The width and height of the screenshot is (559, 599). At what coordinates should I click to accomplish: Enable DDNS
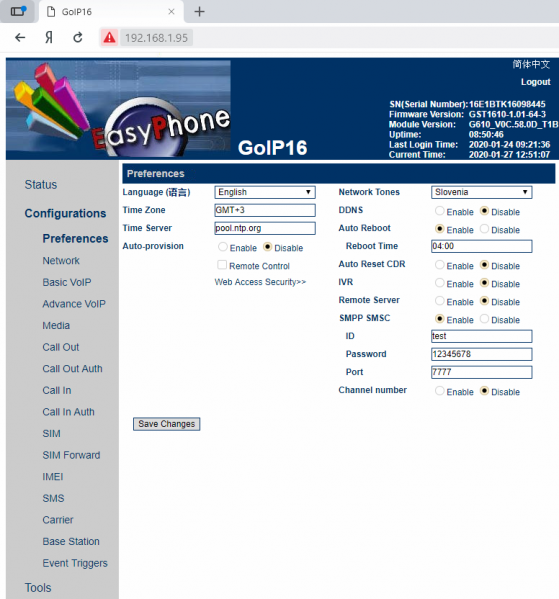(440, 210)
